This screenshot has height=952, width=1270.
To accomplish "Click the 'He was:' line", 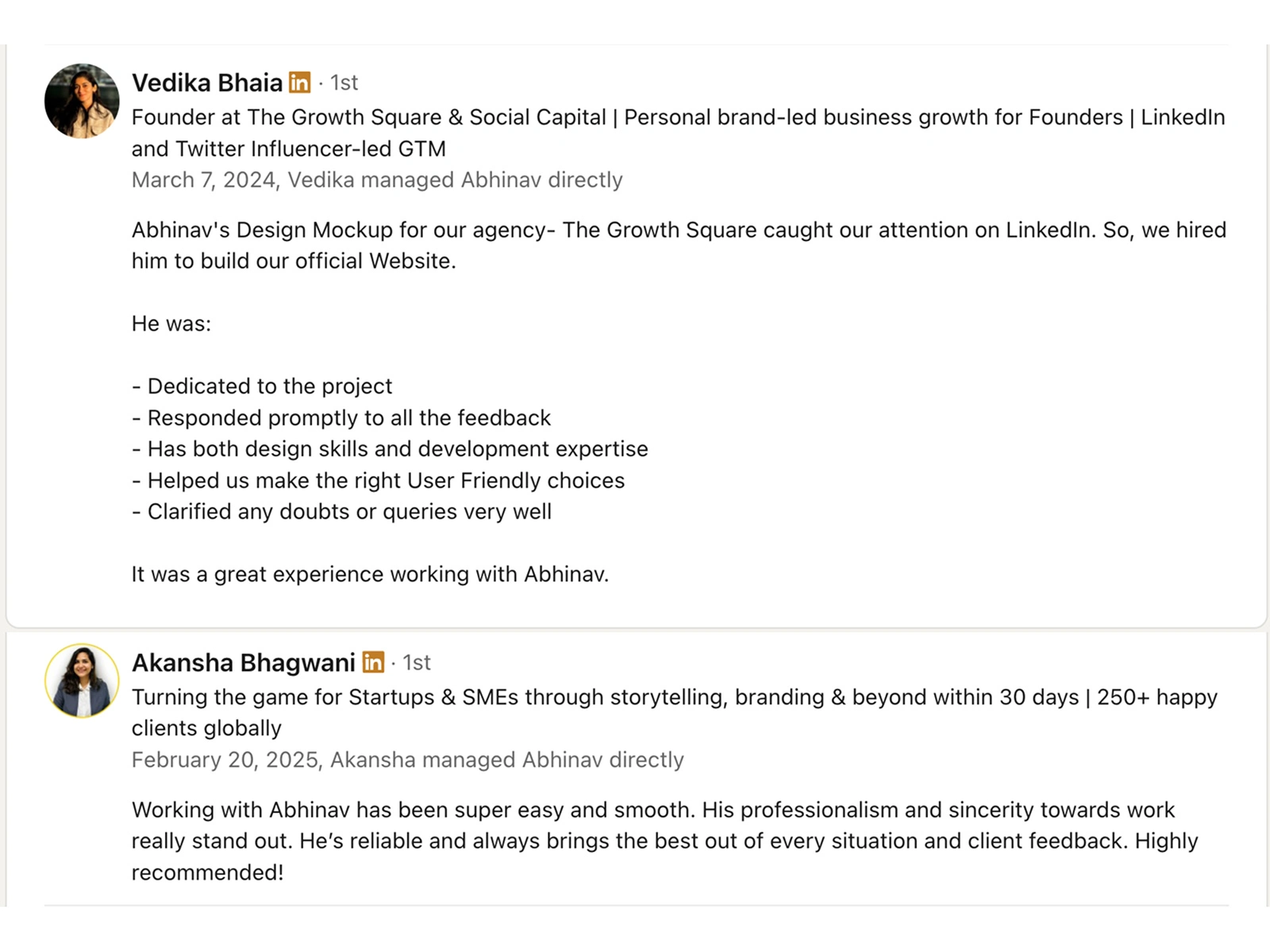I will [x=171, y=324].
